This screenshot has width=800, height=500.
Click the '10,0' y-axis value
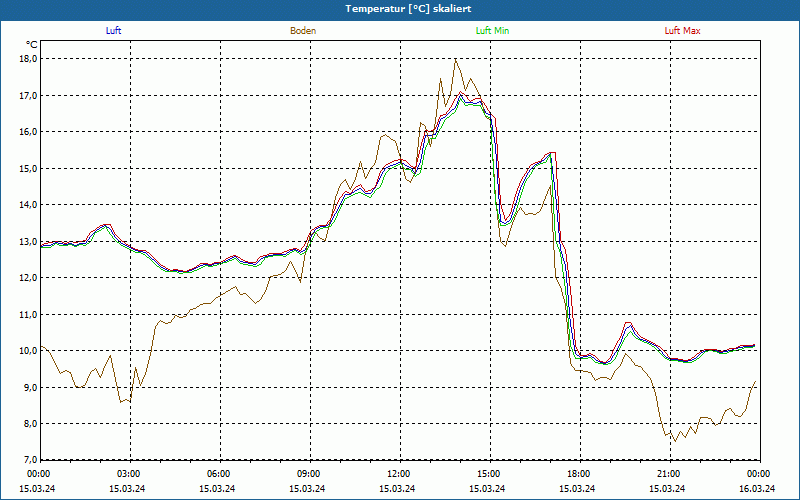tap(30, 351)
